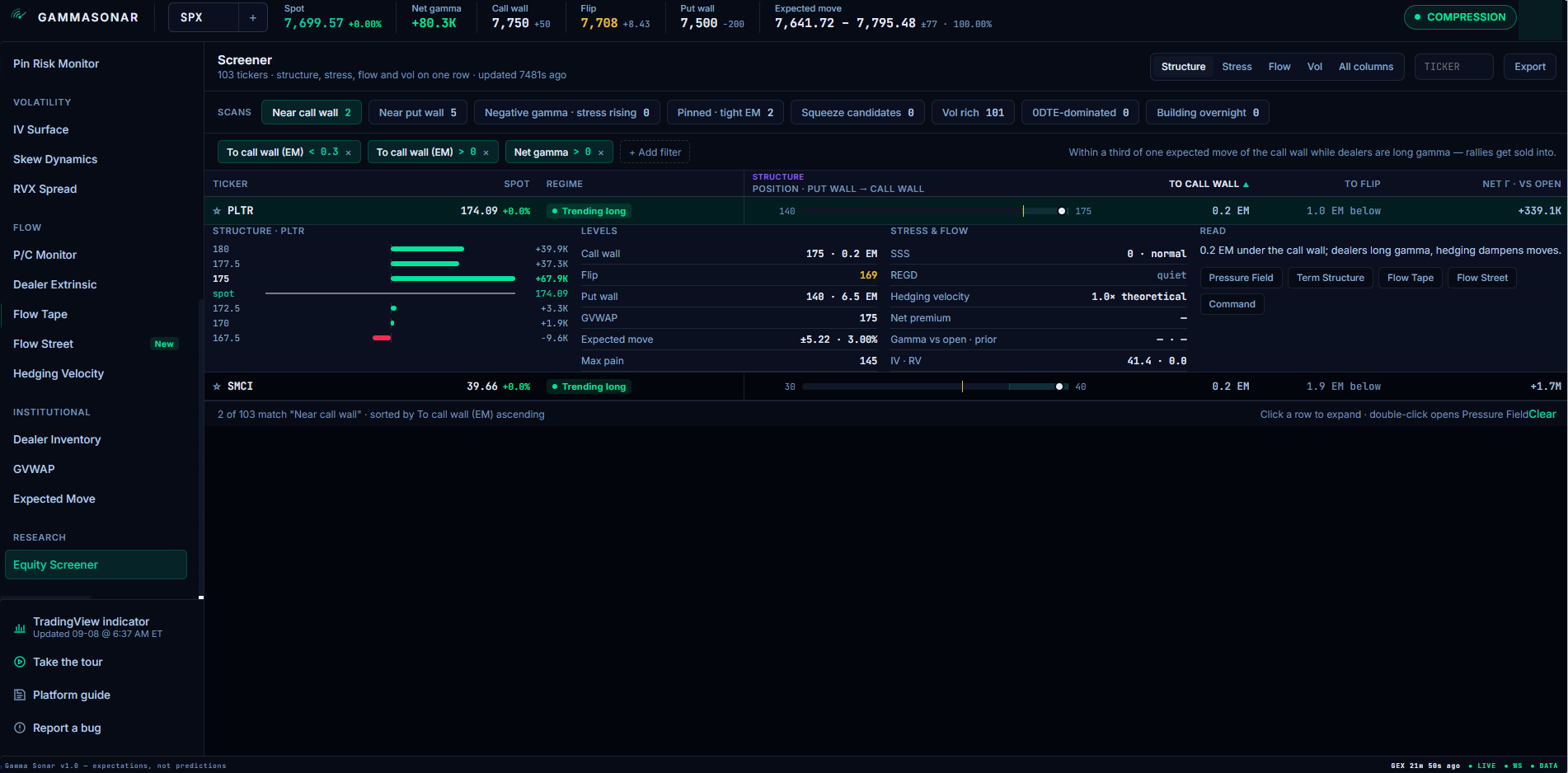This screenshot has height=773, width=1568.
Task: Toggle the 0DTE-dominated scan
Action: coord(1080,113)
